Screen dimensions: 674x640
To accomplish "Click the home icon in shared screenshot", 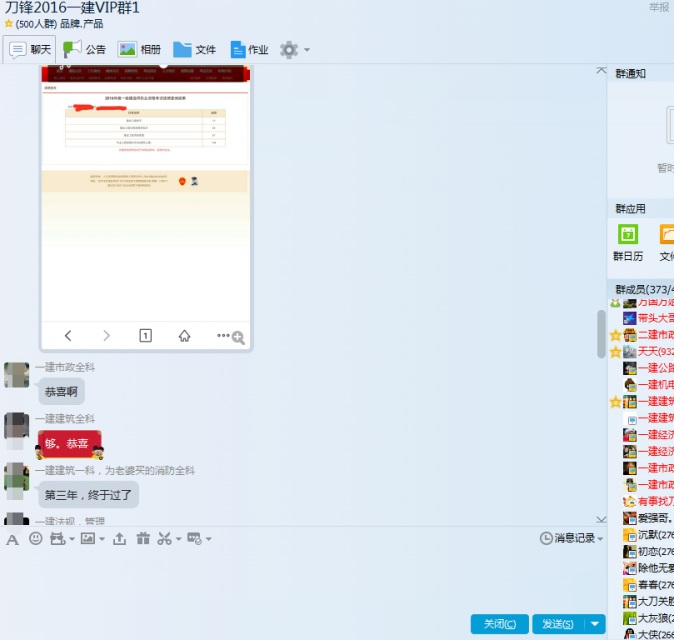I will [184, 335].
